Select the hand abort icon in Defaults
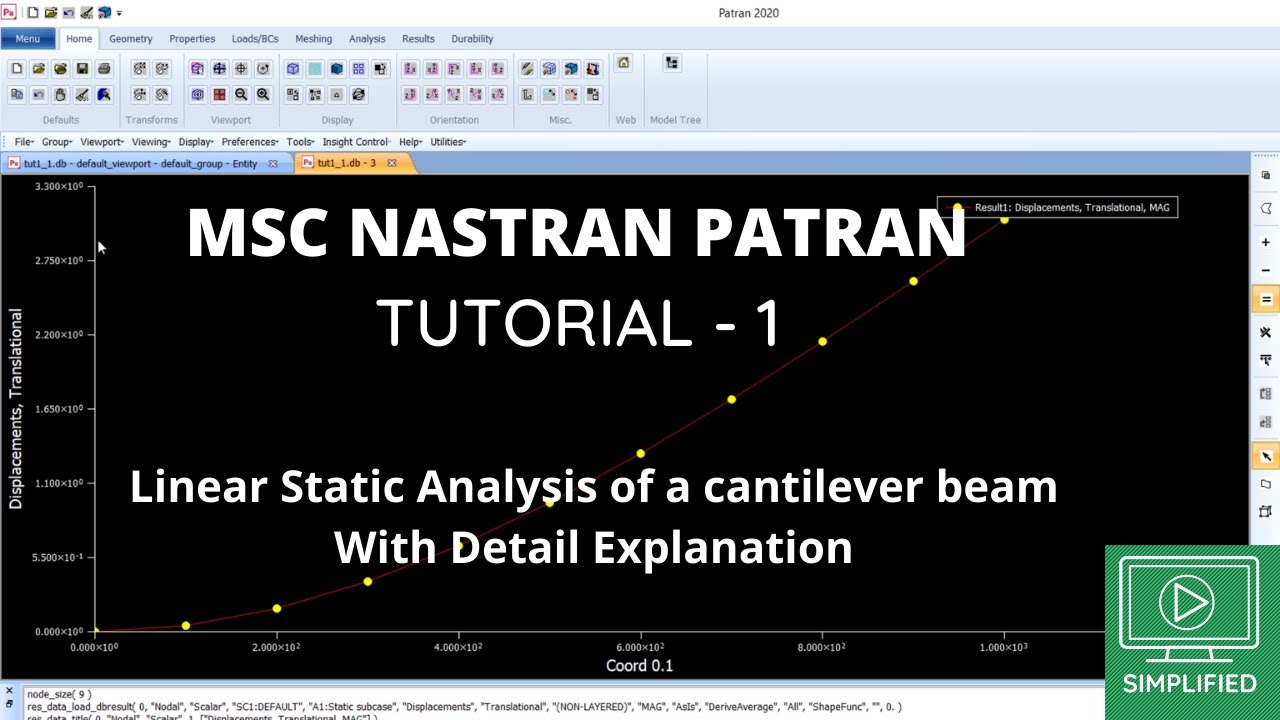Screen dimensions: 1280x720 click(x=60, y=95)
